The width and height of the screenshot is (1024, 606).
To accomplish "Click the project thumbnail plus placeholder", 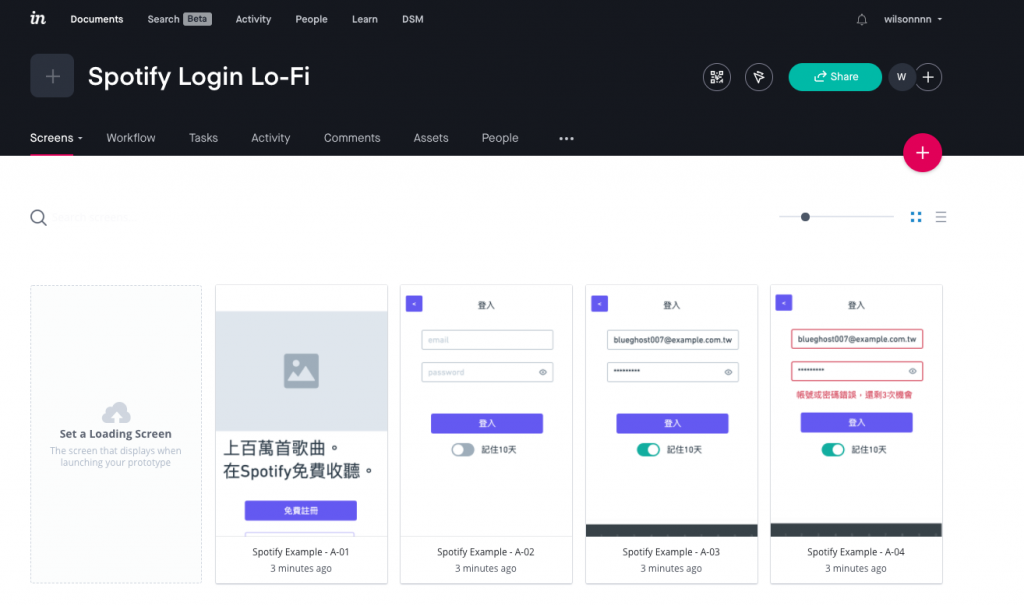I will (x=52, y=76).
